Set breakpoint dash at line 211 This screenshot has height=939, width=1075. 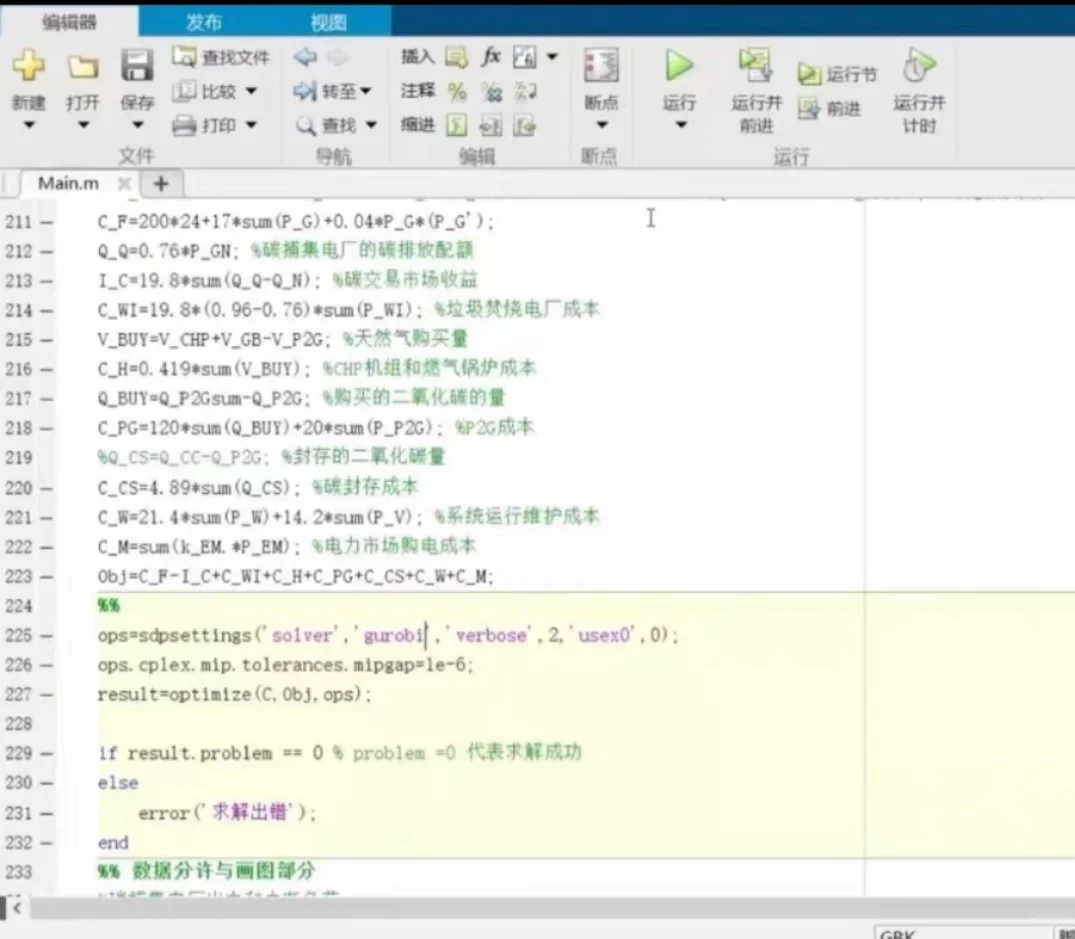coord(46,222)
